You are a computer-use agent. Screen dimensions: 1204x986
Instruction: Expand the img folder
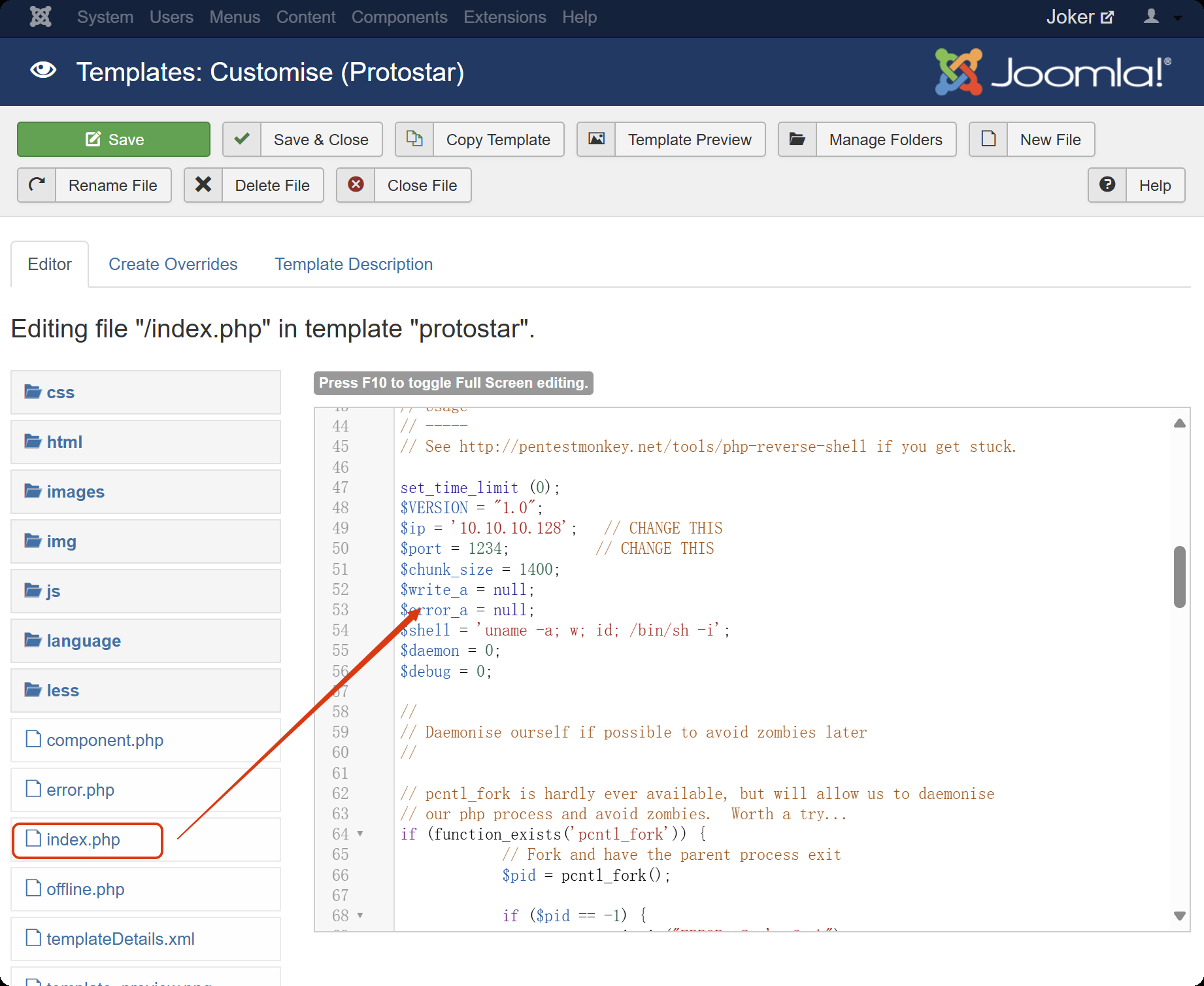146,541
